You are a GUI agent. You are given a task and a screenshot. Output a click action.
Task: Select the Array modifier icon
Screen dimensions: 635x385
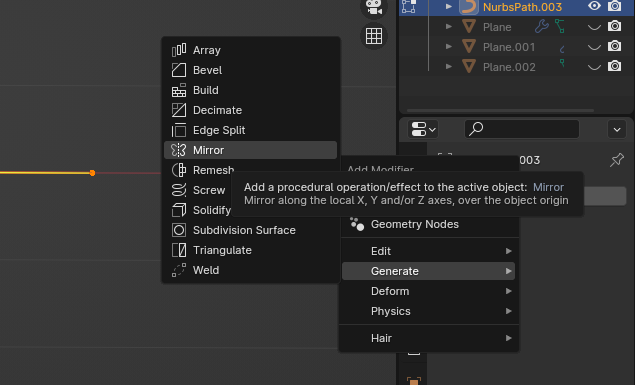179,50
